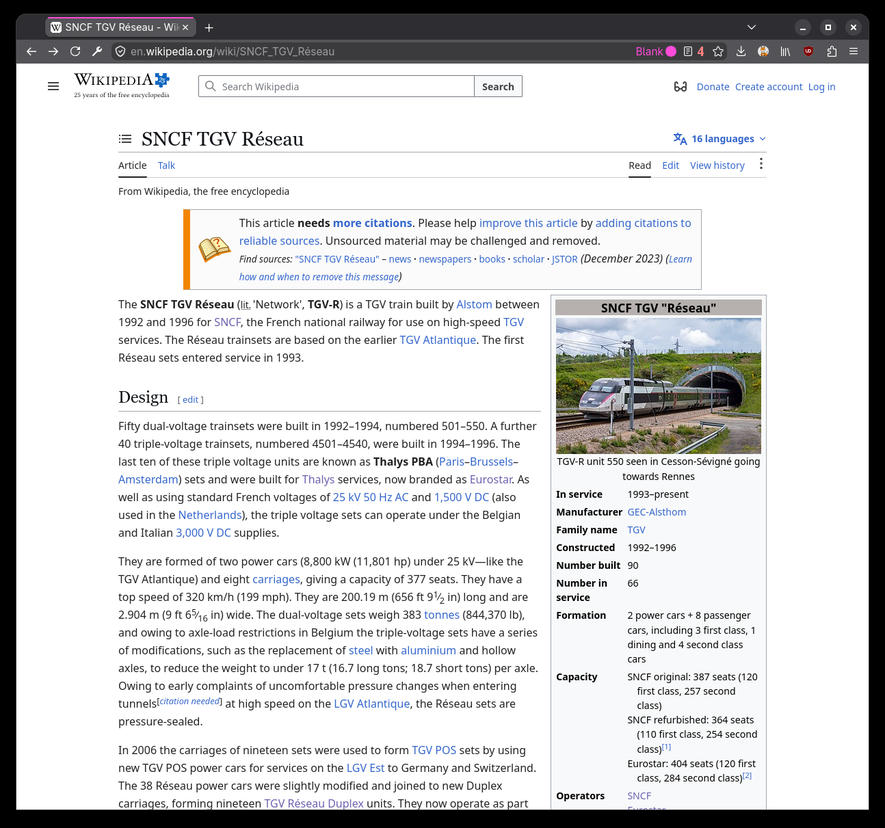This screenshot has height=828, width=885.
Task: Click the browser forward arrow
Action: (x=53, y=51)
